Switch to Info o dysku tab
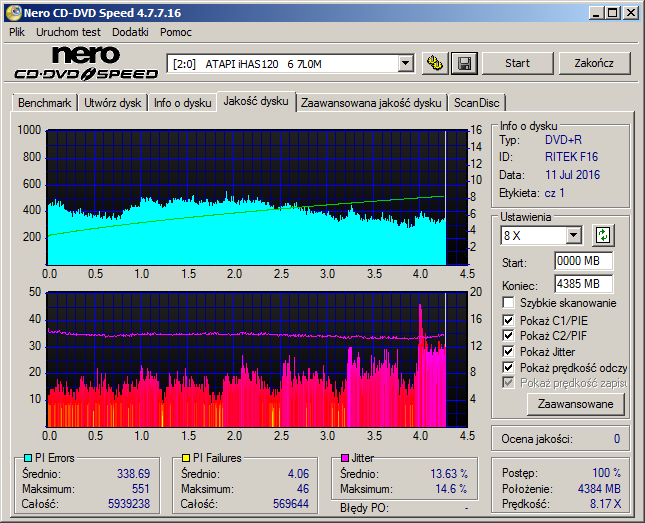Viewport: 645px width, 523px height. [183, 103]
